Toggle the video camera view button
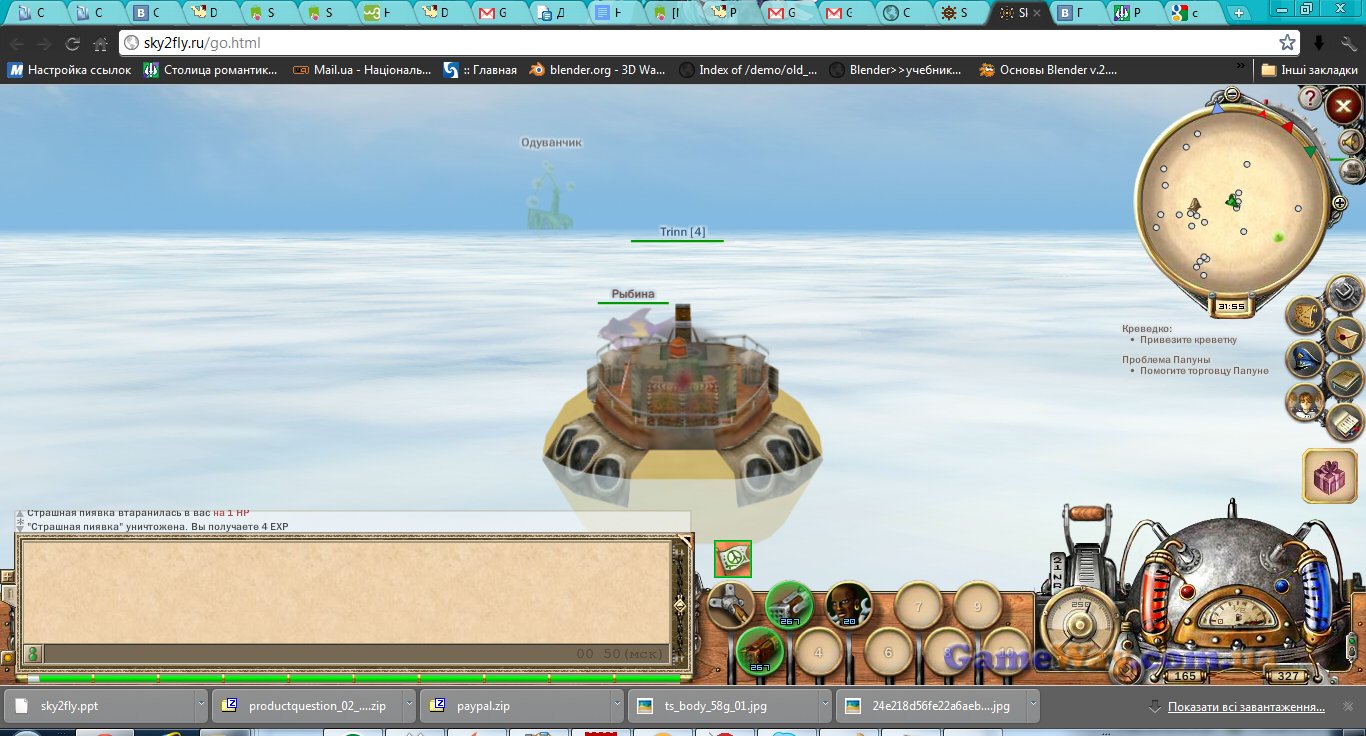1366x736 pixels. coord(1350,171)
